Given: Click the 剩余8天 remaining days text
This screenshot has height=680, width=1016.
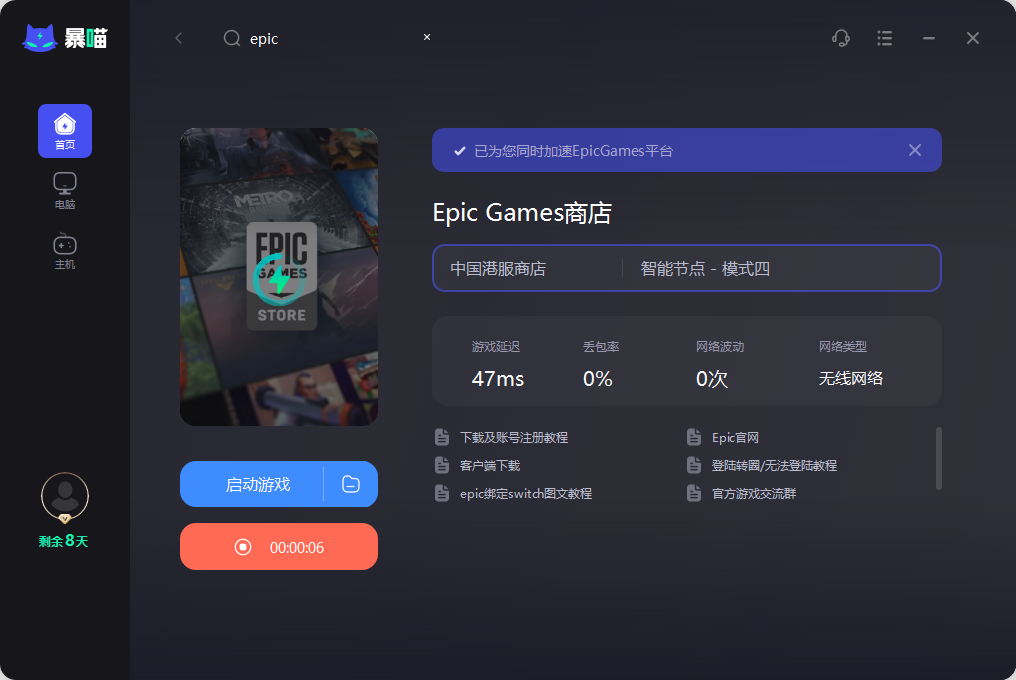Looking at the screenshot, I should click(64, 541).
